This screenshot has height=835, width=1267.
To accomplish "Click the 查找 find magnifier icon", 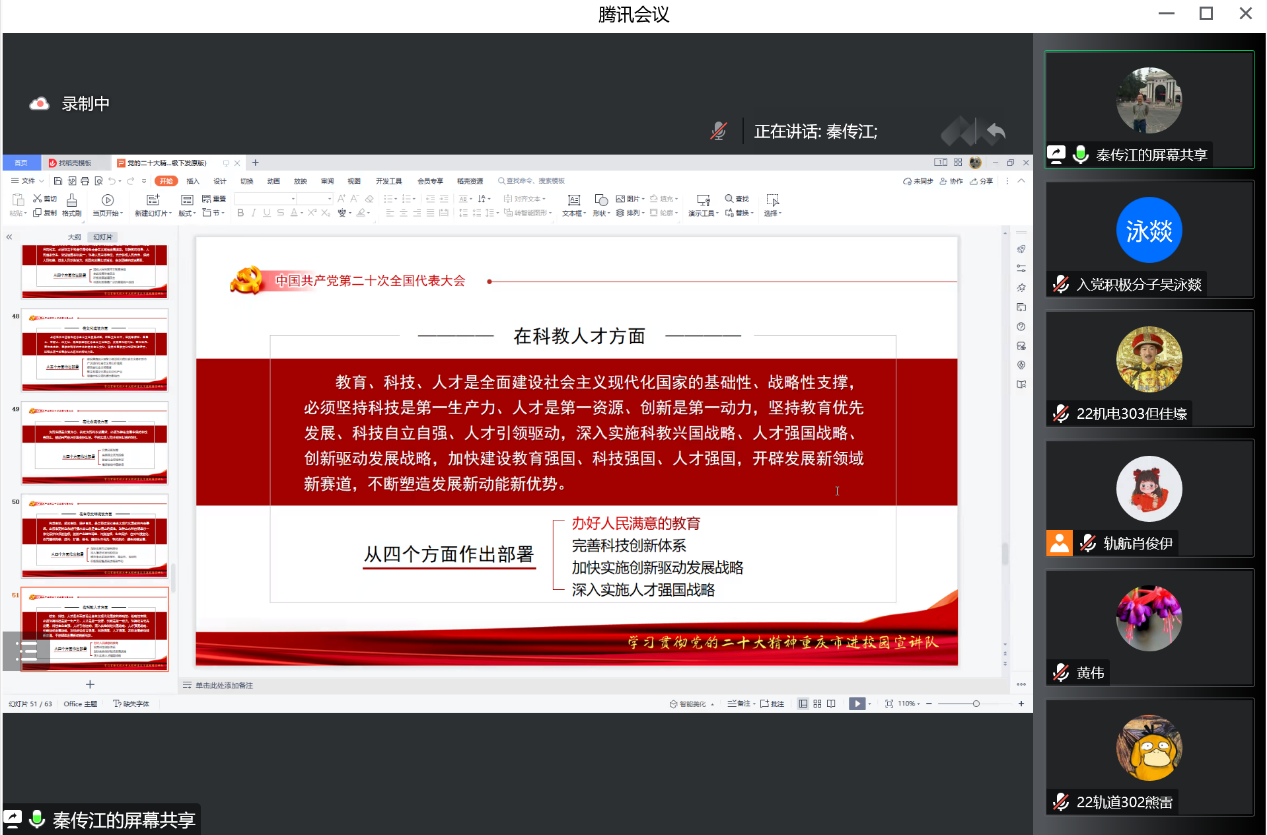I will coord(729,198).
